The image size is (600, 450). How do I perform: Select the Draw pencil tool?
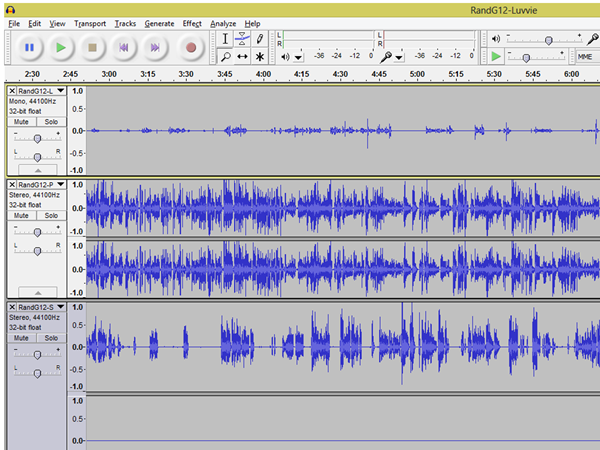click(259, 39)
